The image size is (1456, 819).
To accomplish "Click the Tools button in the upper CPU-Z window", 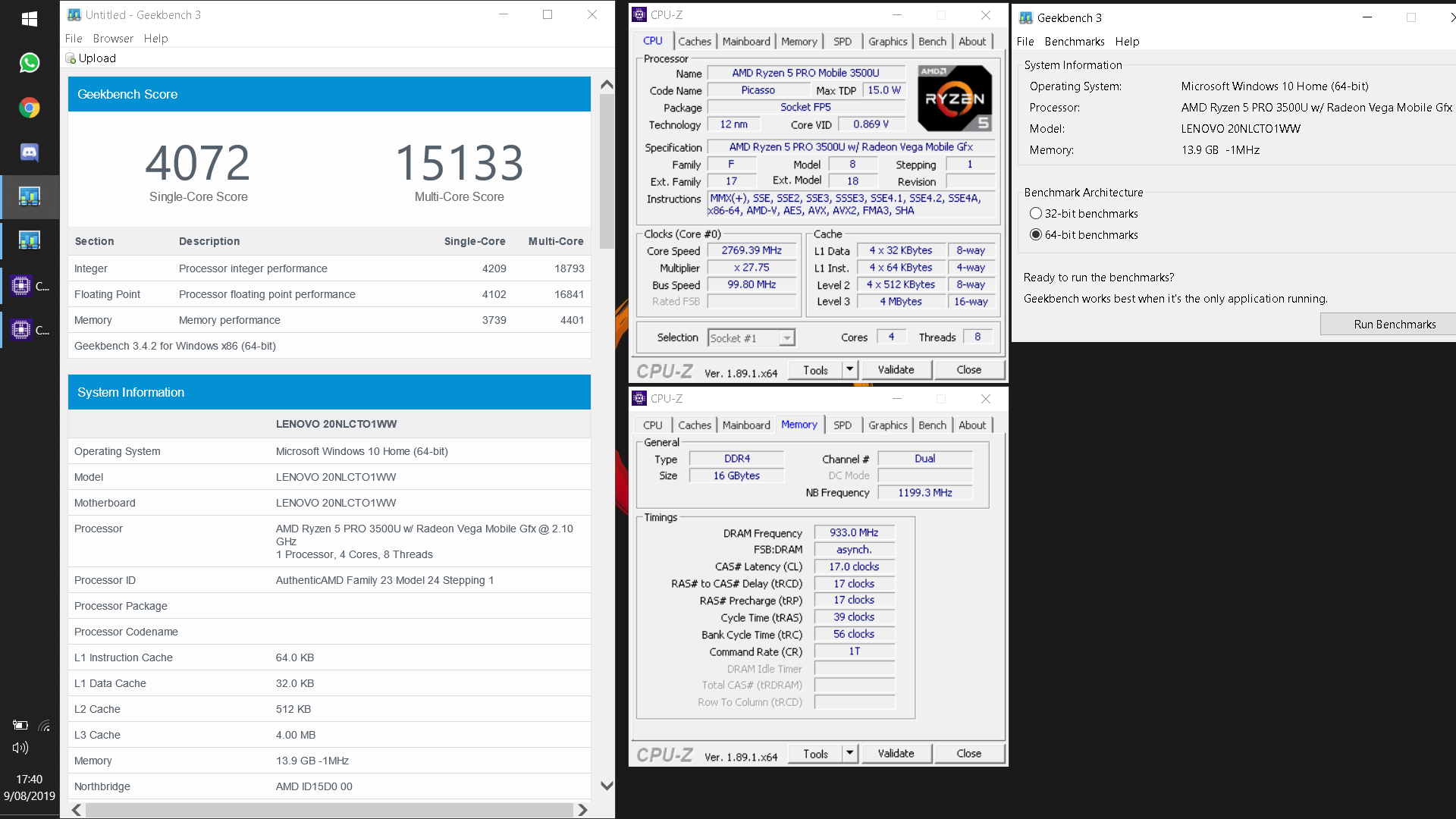I will point(816,370).
